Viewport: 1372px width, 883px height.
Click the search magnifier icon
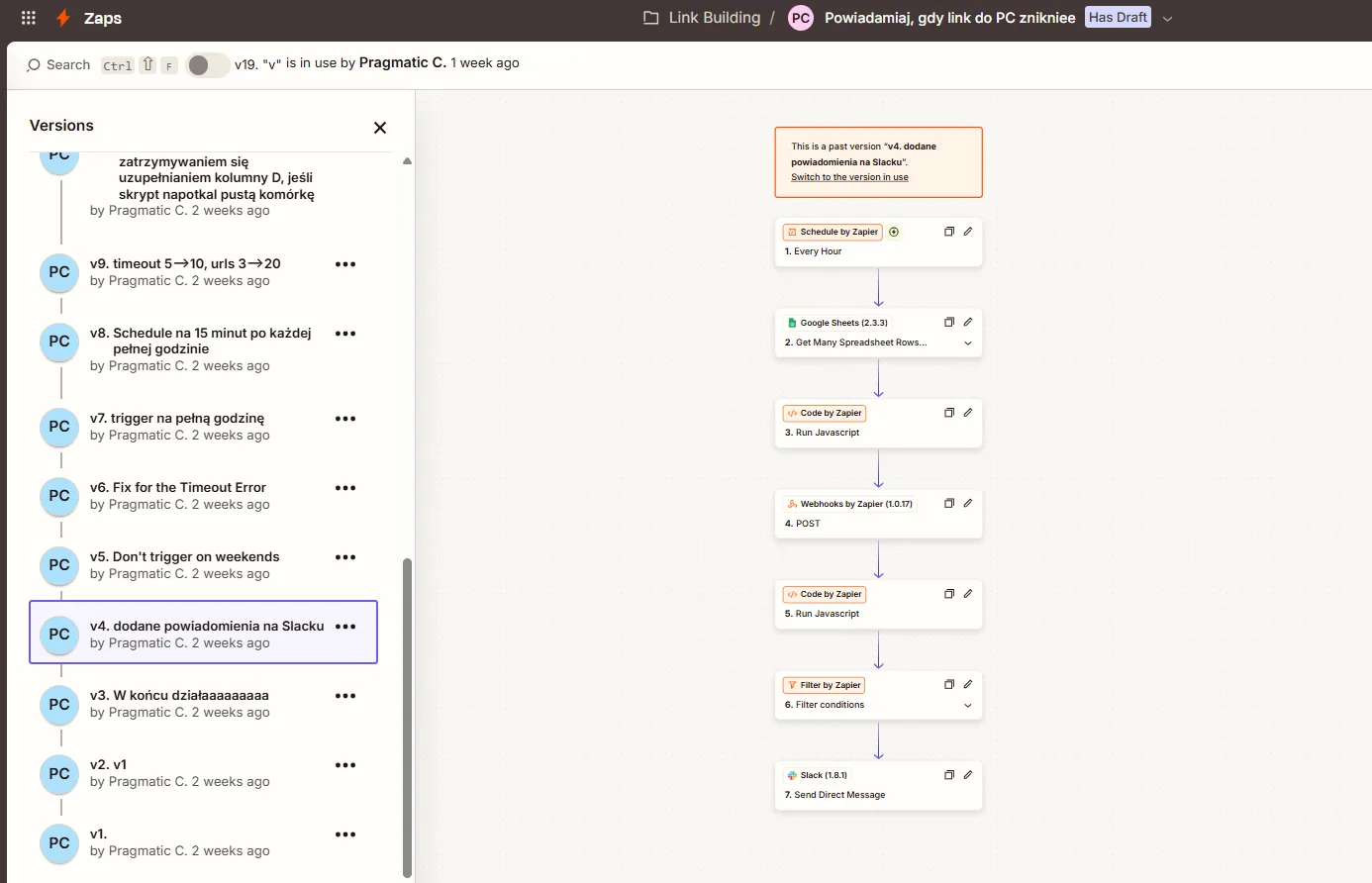click(34, 65)
